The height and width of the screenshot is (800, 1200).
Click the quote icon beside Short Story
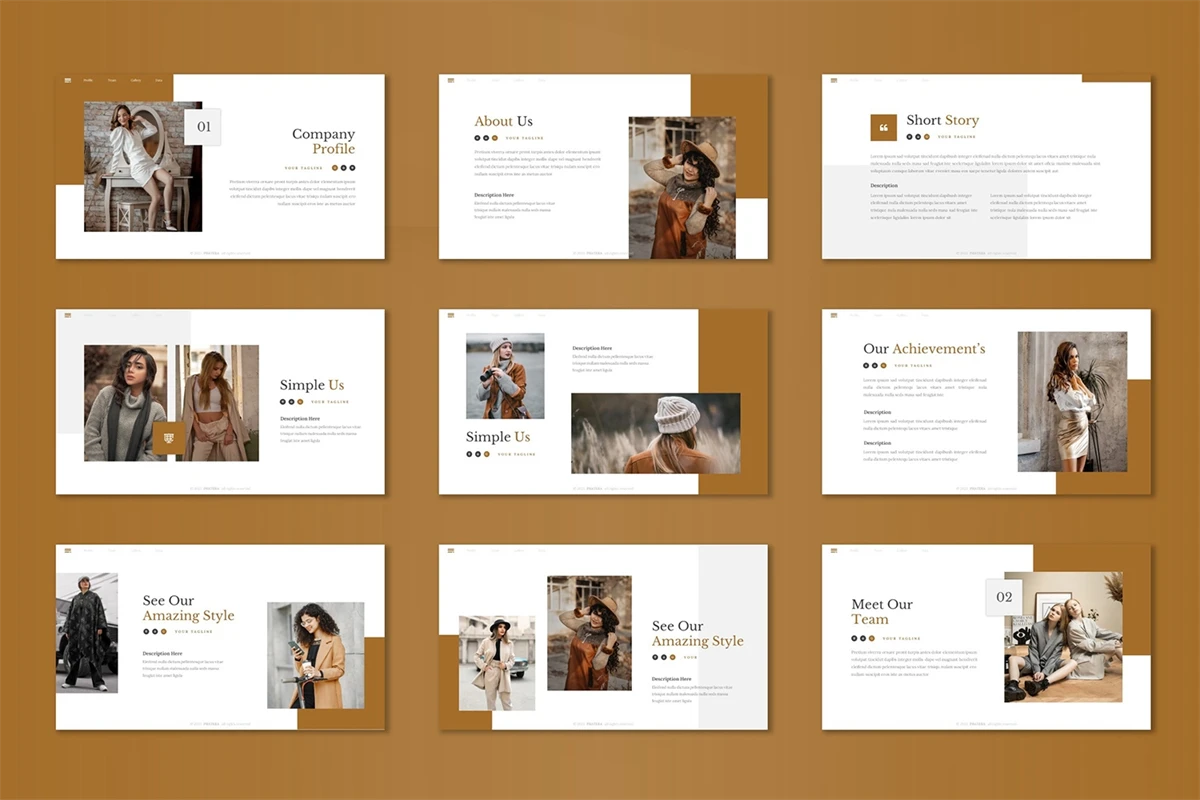tap(883, 128)
